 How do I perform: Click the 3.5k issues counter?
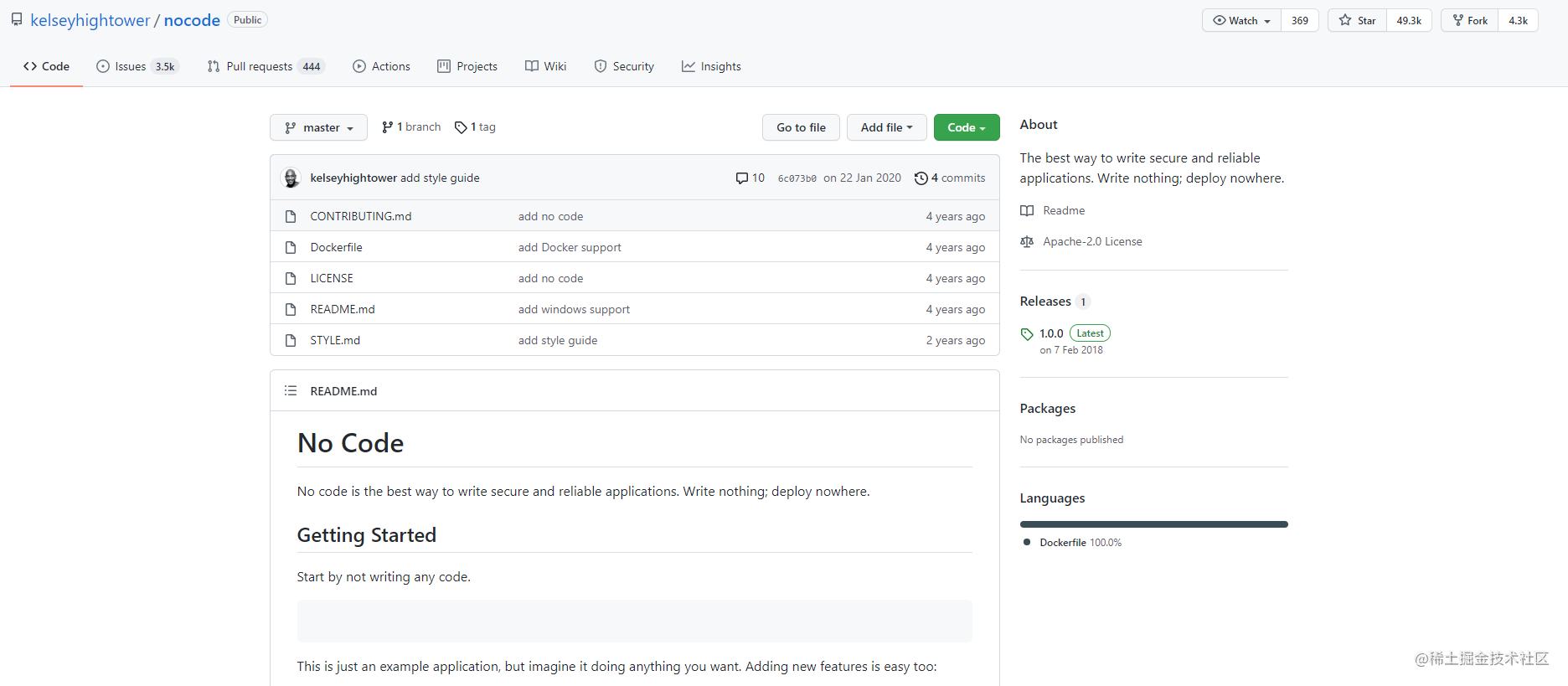pos(165,67)
